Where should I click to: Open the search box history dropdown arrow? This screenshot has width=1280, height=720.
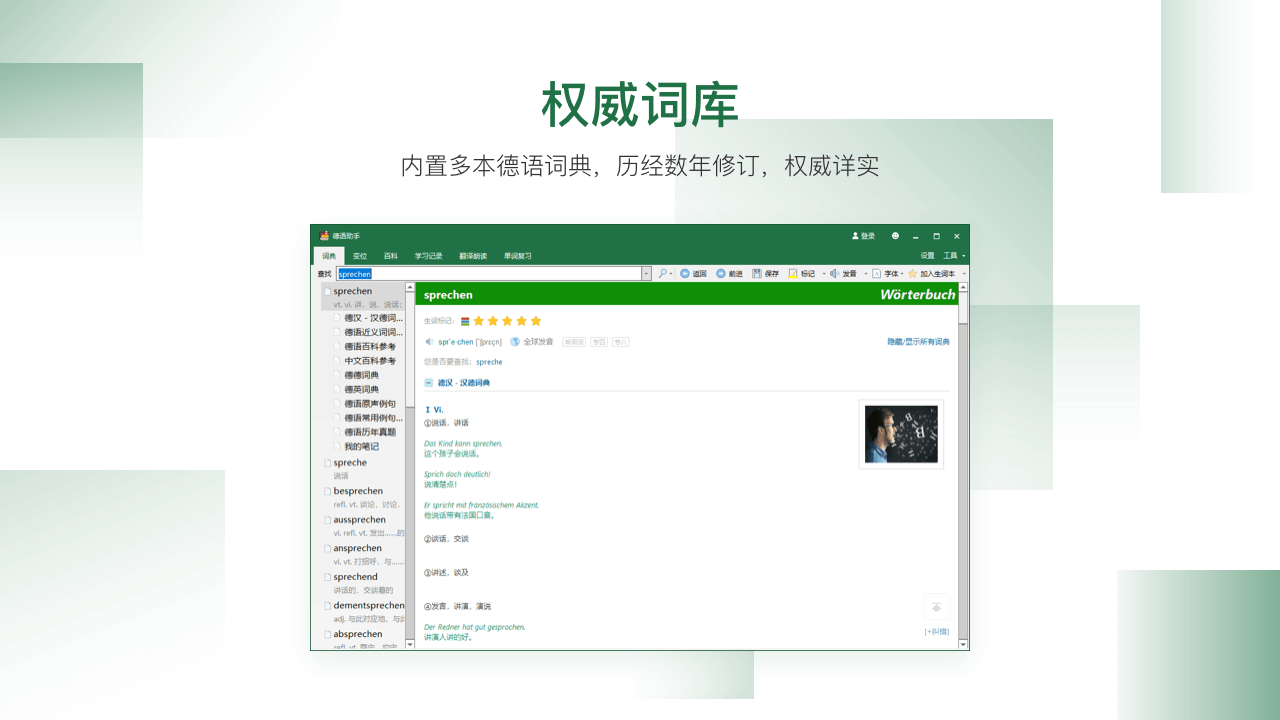click(x=646, y=274)
